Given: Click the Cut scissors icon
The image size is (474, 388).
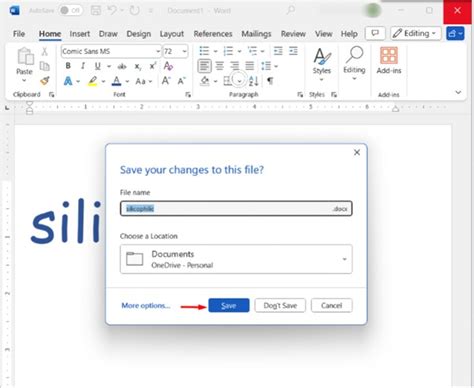Looking at the screenshot, I should coord(44,51).
